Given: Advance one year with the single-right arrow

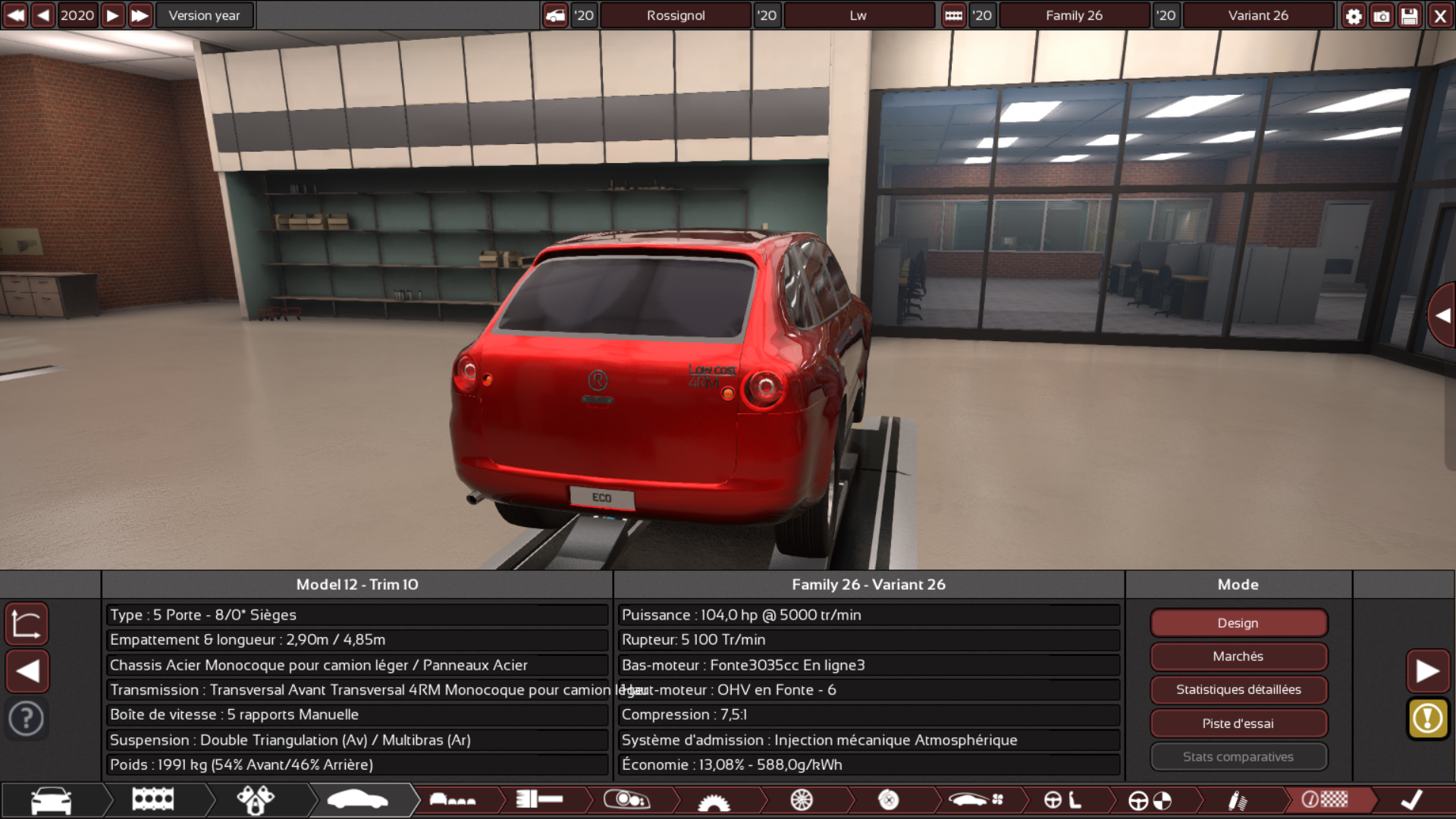Looking at the screenshot, I should [x=112, y=15].
